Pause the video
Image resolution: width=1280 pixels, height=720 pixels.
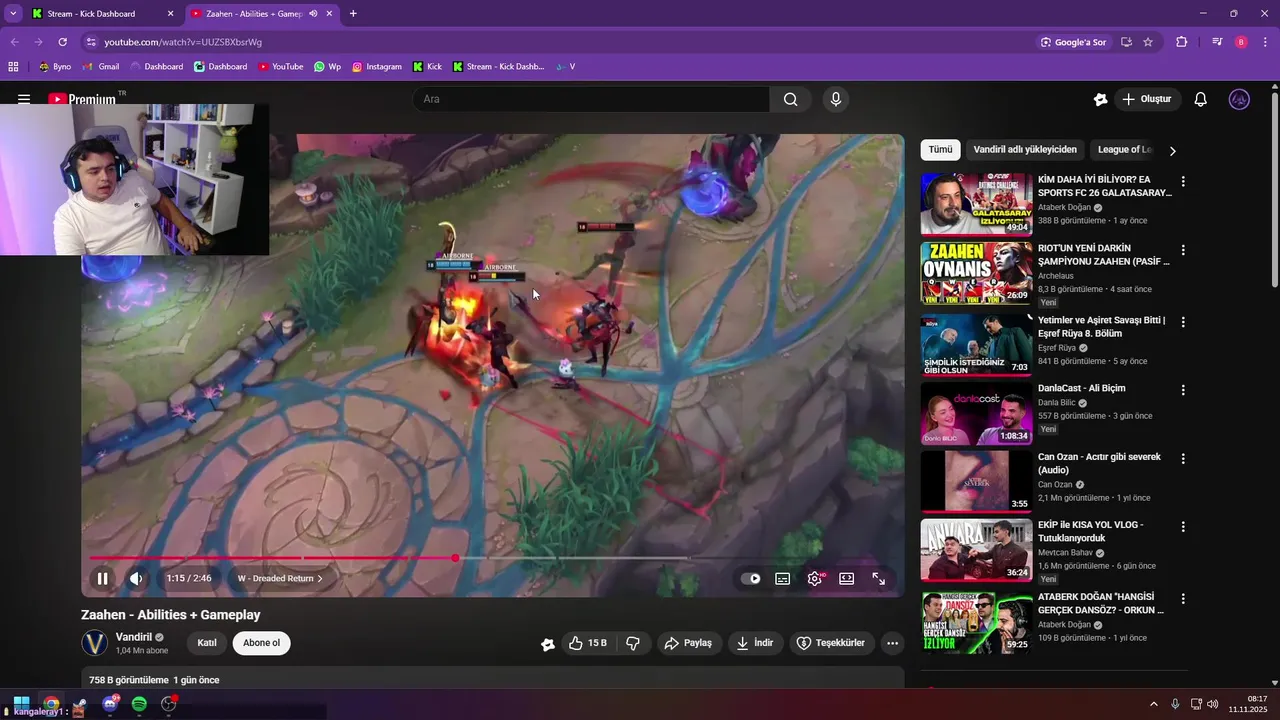[102, 578]
